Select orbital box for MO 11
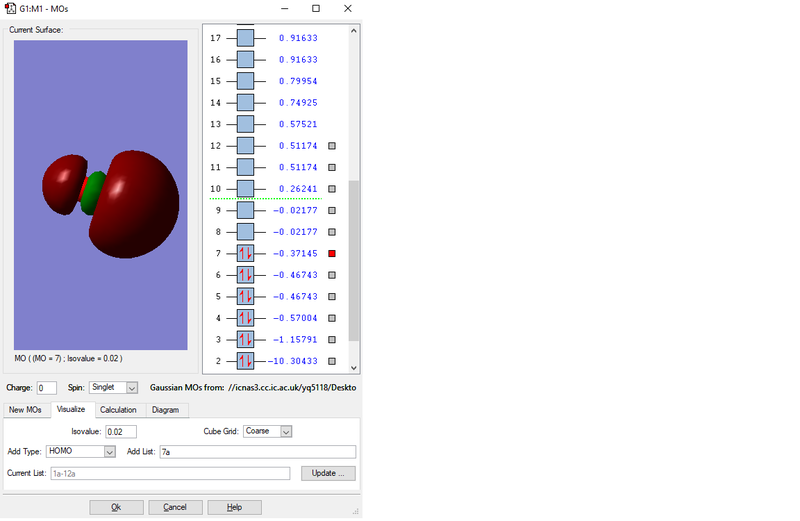The width and height of the screenshot is (800, 521). point(245,167)
